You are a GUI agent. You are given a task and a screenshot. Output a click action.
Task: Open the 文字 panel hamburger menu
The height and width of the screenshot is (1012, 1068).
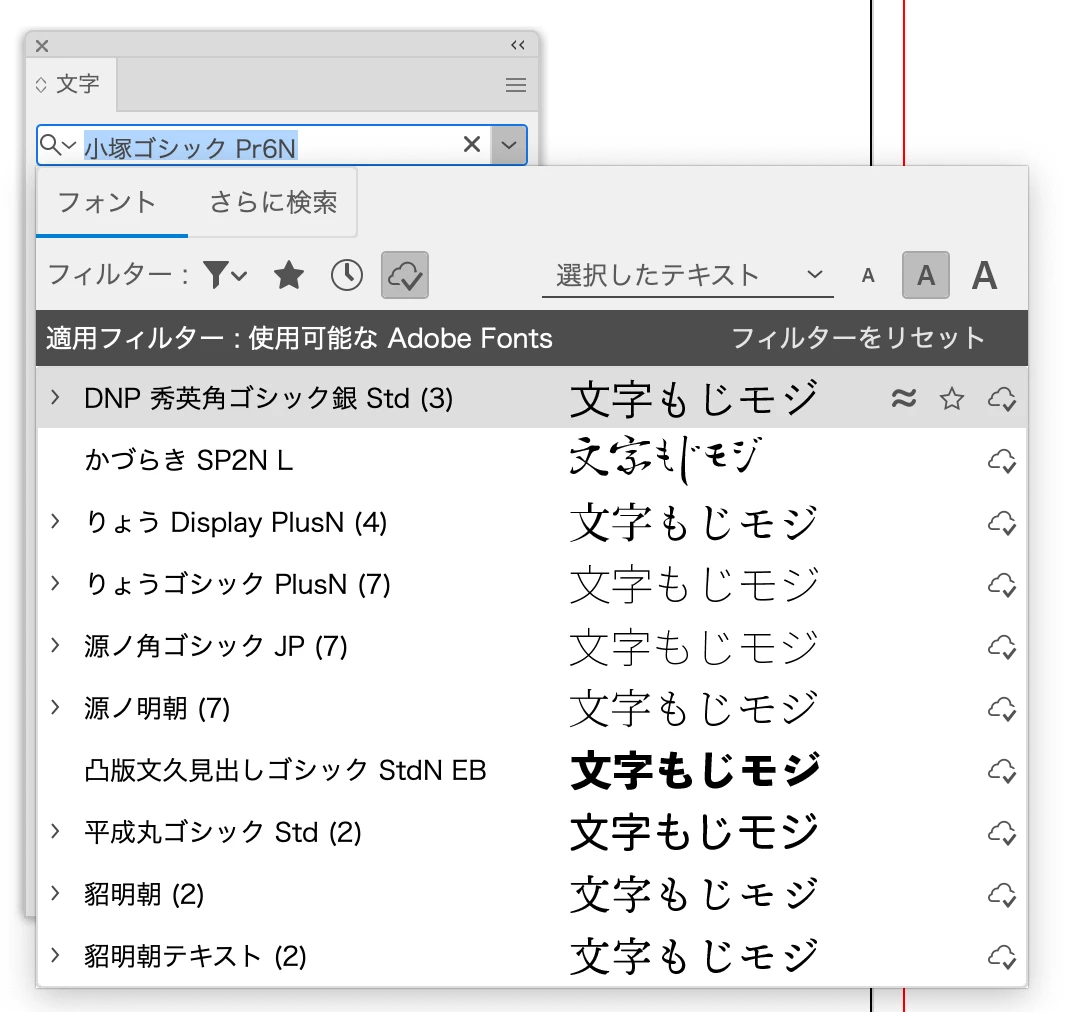click(x=516, y=85)
